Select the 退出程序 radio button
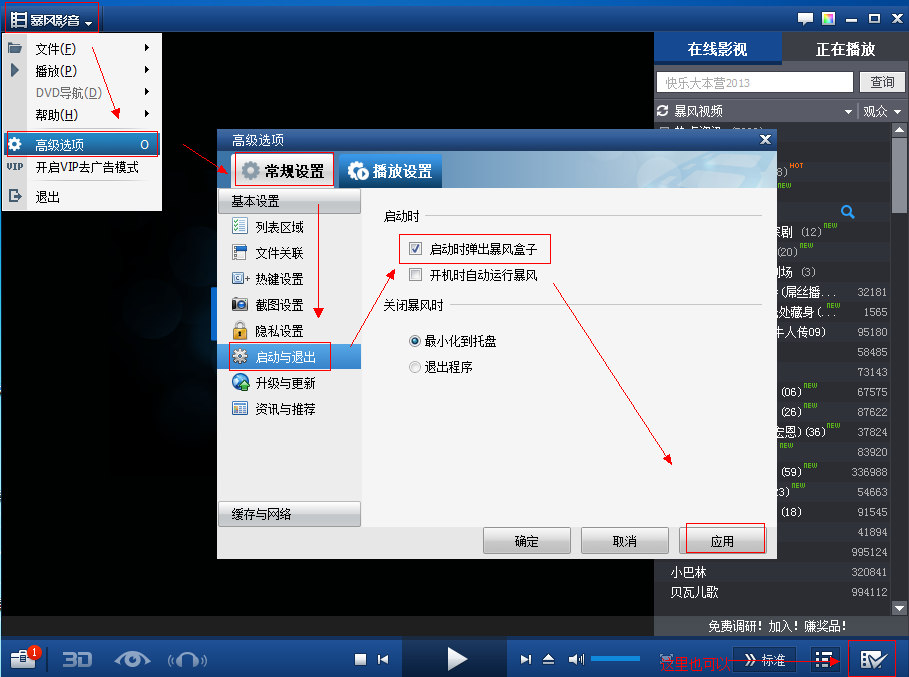 coord(416,367)
